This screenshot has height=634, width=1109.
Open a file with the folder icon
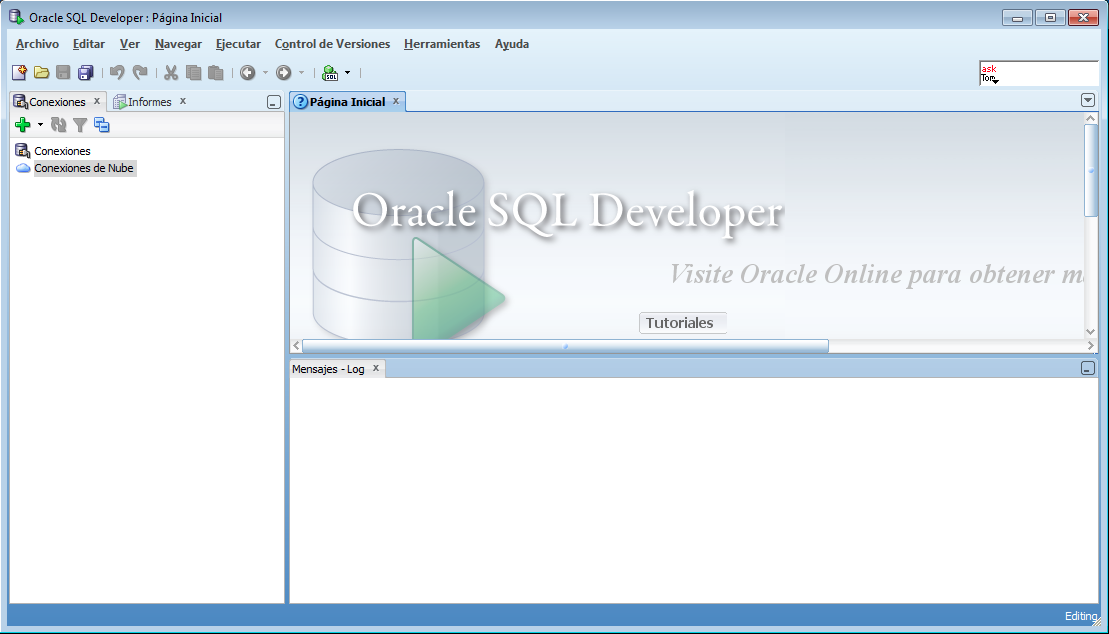tap(42, 72)
